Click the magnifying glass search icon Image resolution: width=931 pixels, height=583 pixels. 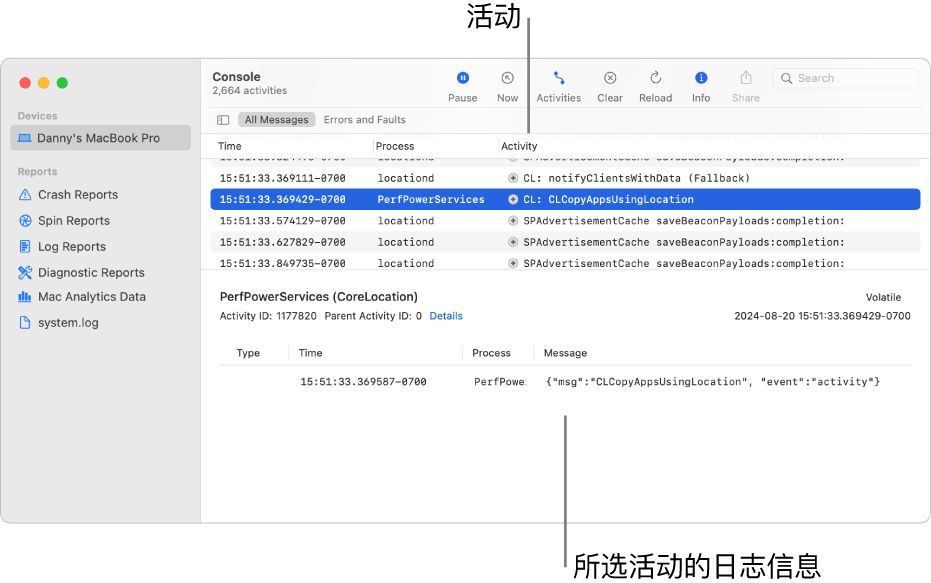(786, 78)
